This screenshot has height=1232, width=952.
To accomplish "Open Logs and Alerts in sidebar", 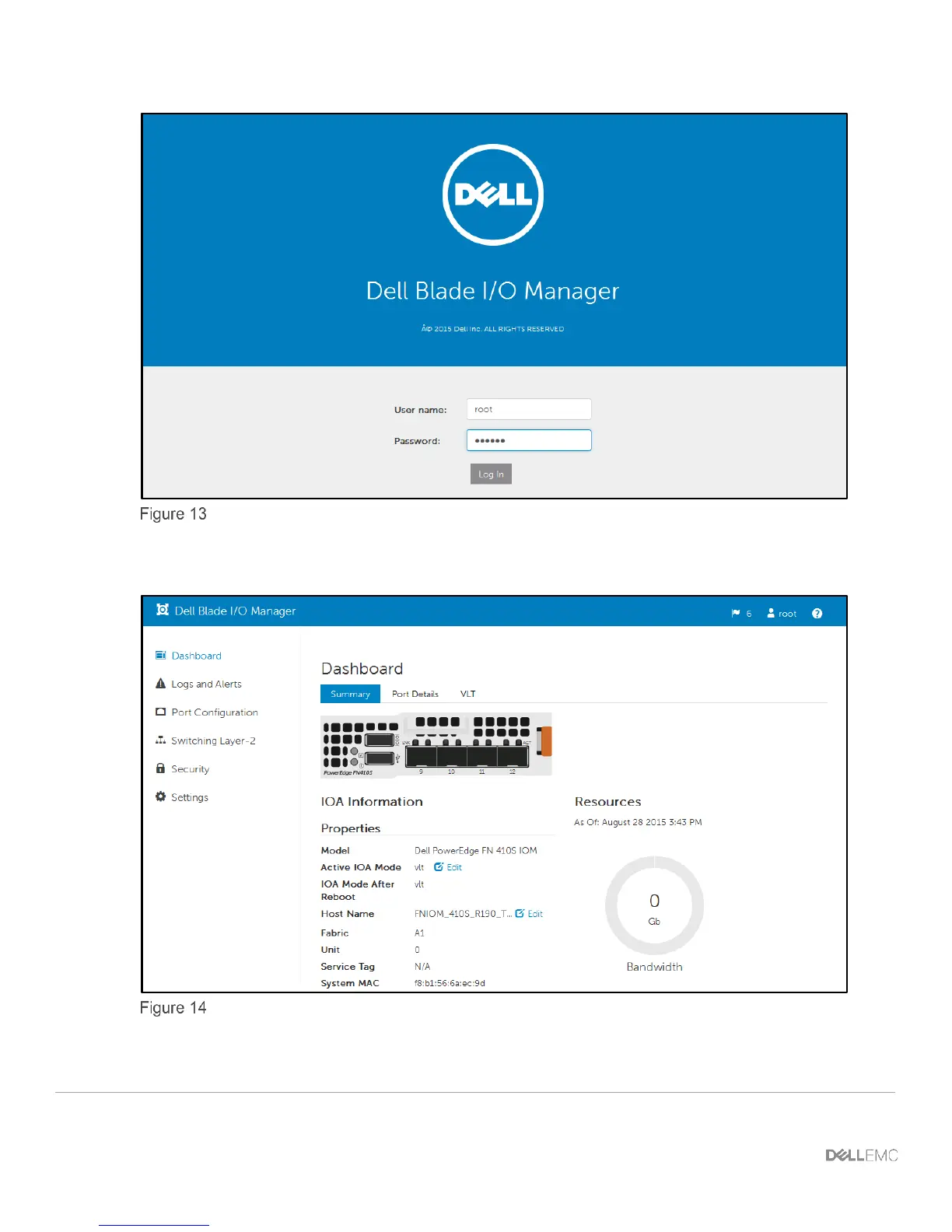I will tap(206, 684).
